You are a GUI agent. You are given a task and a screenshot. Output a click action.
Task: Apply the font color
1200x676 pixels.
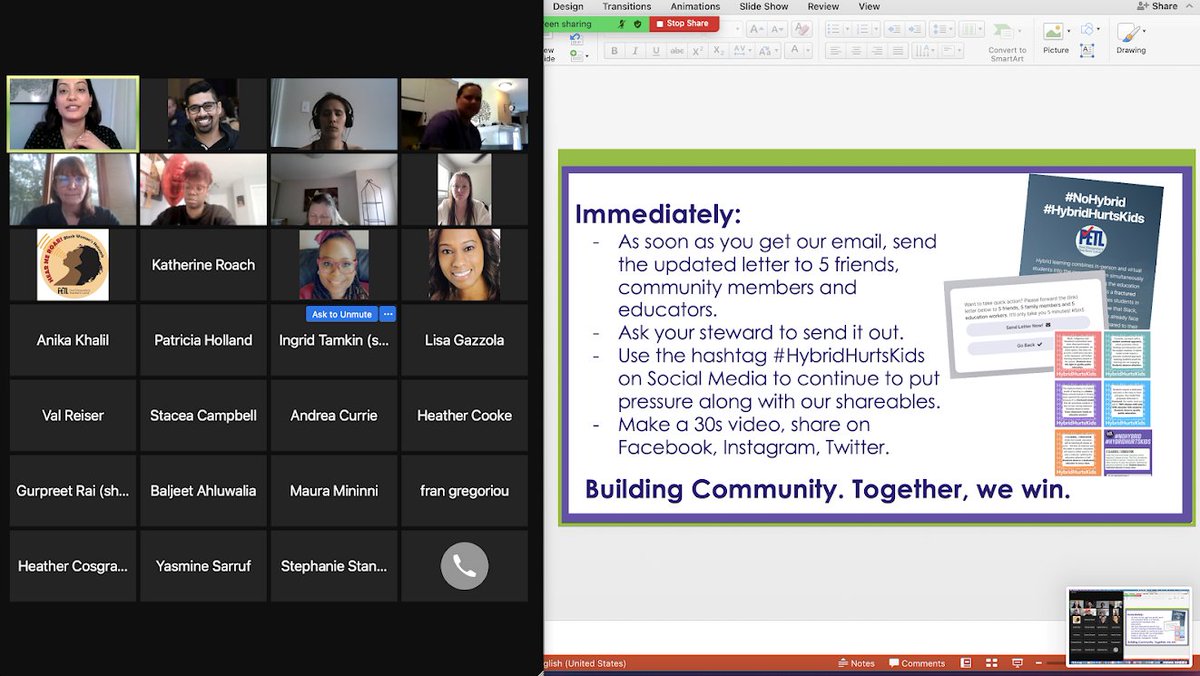795,51
